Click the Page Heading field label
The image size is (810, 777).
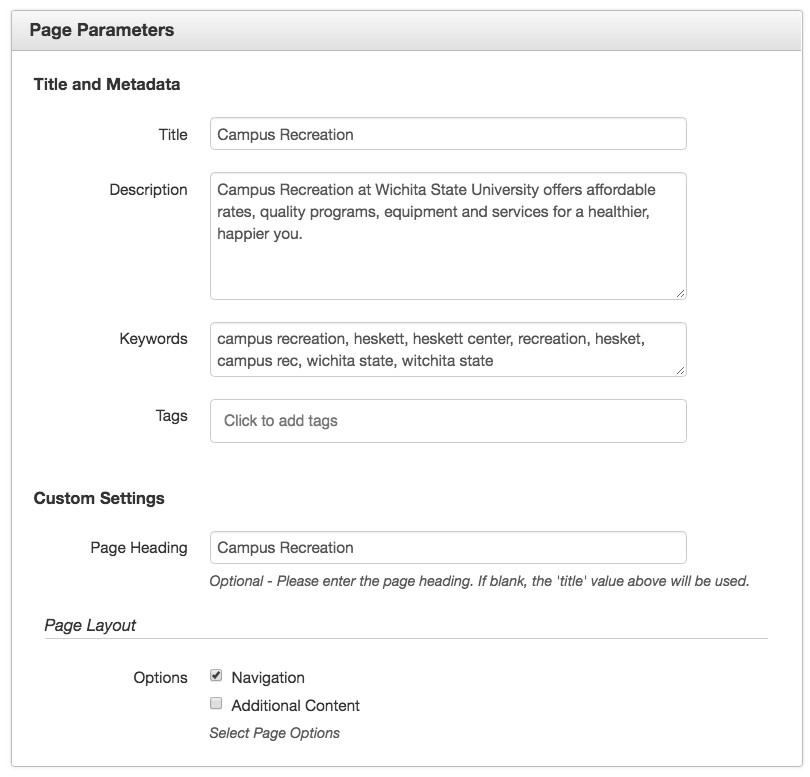[x=139, y=548]
